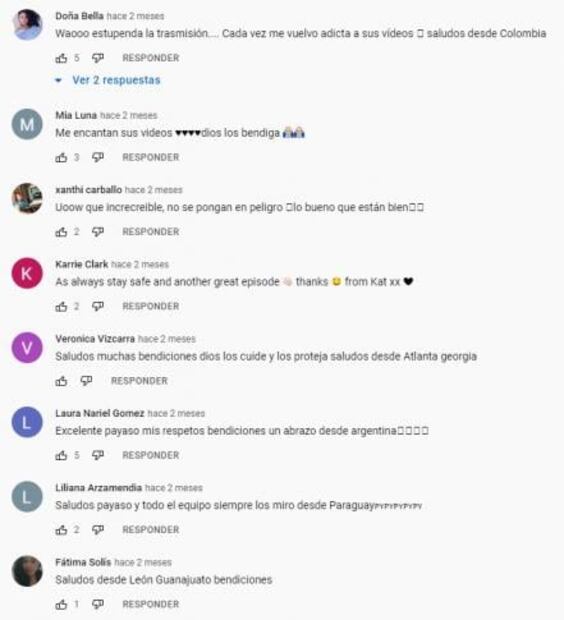Thumbs down Veronica Vizcarra's comment
Screen dimensions: 564x620
coord(86,381)
